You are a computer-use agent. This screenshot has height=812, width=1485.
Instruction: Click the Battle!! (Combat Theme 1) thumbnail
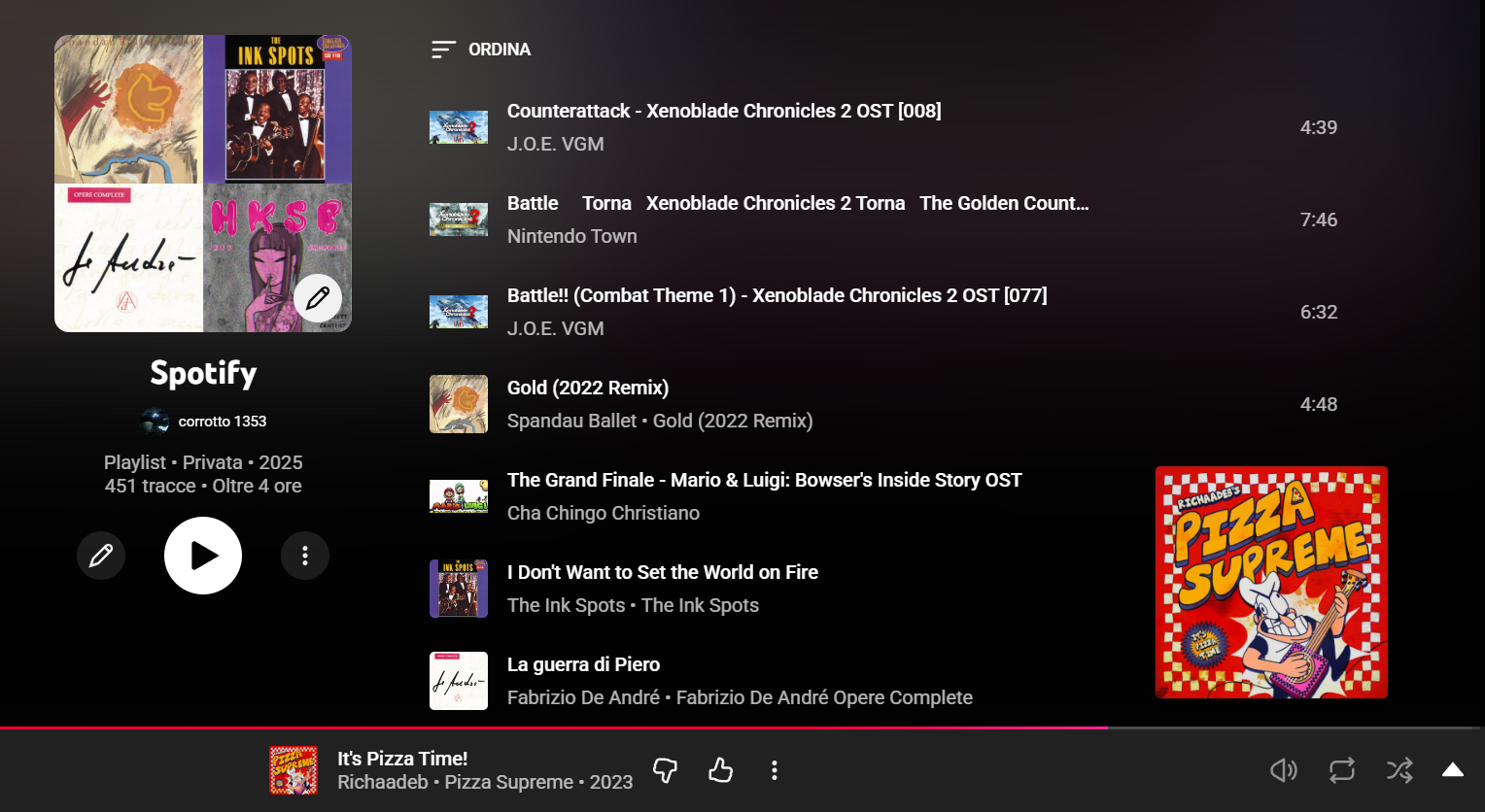(x=459, y=312)
